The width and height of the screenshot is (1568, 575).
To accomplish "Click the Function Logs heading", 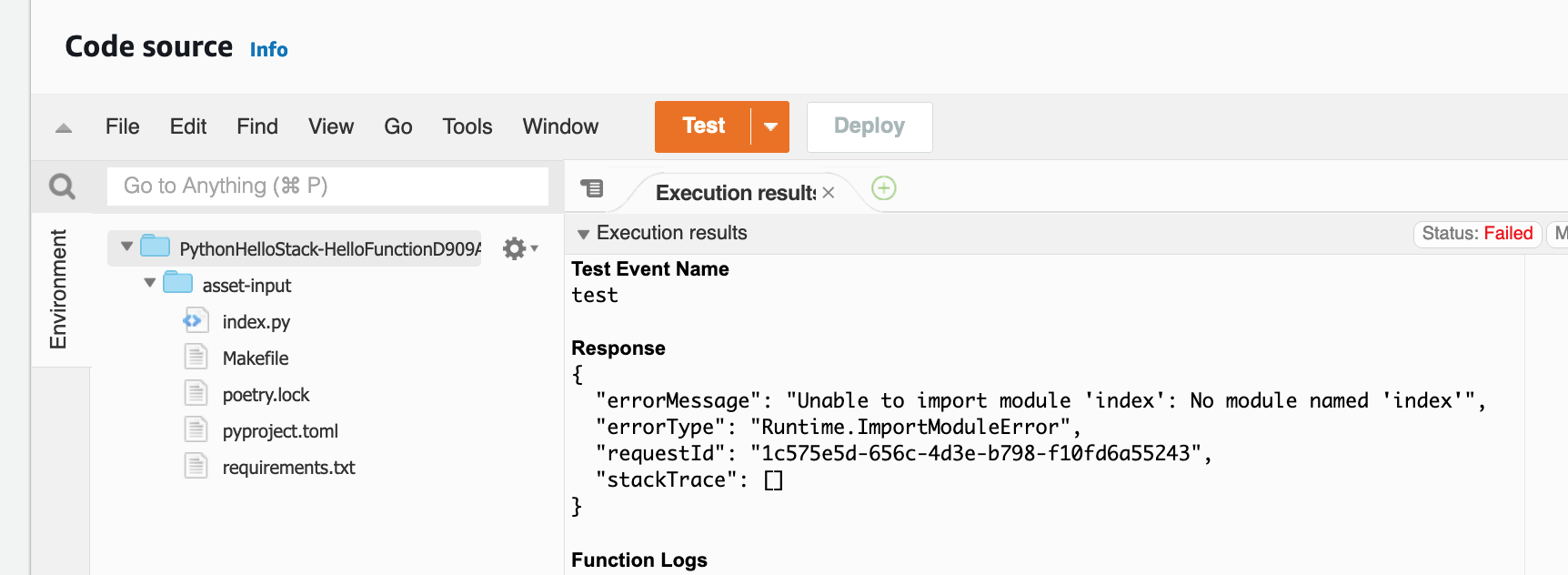I will click(x=639, y=560).
